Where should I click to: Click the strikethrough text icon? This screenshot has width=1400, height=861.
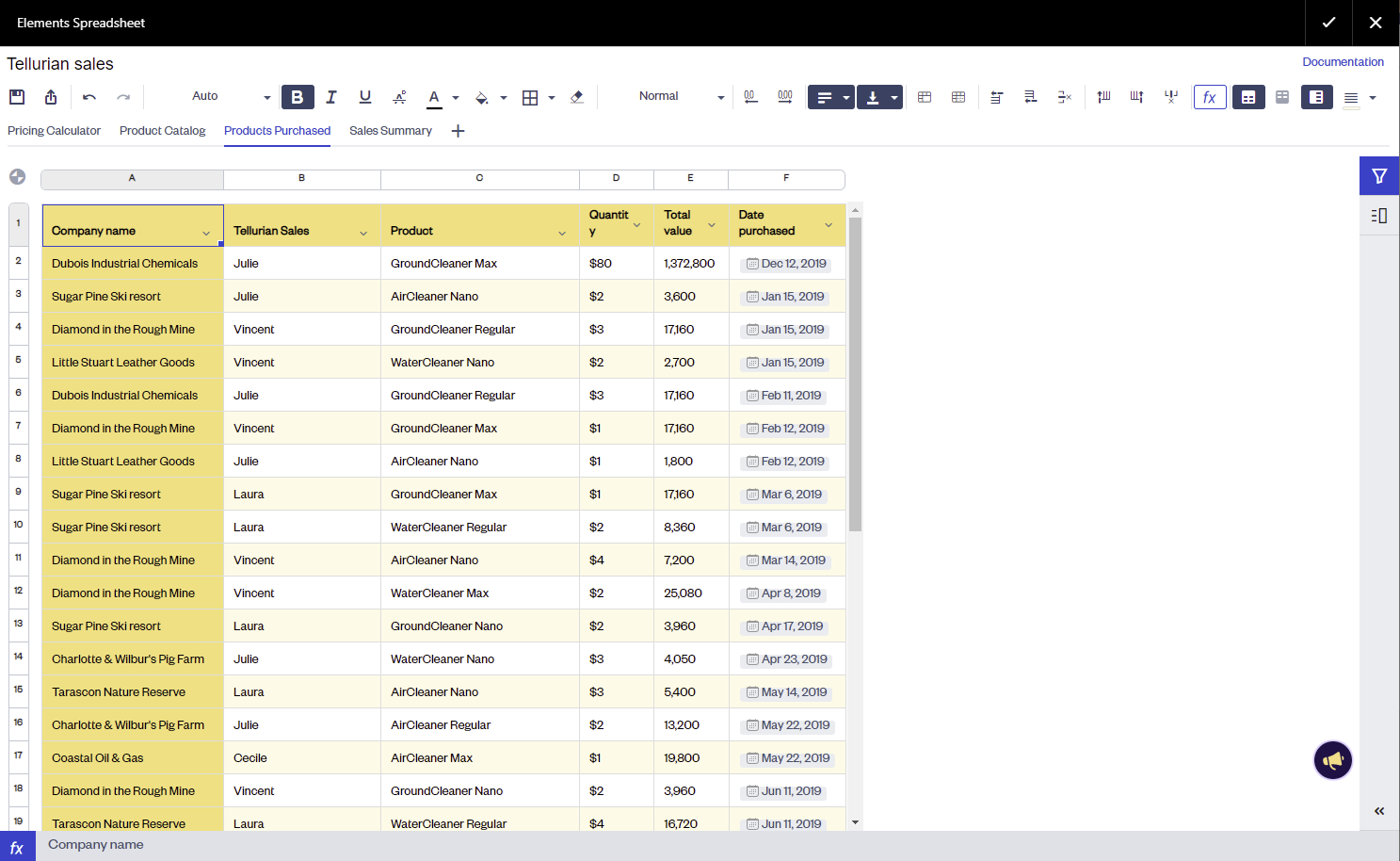399,97
